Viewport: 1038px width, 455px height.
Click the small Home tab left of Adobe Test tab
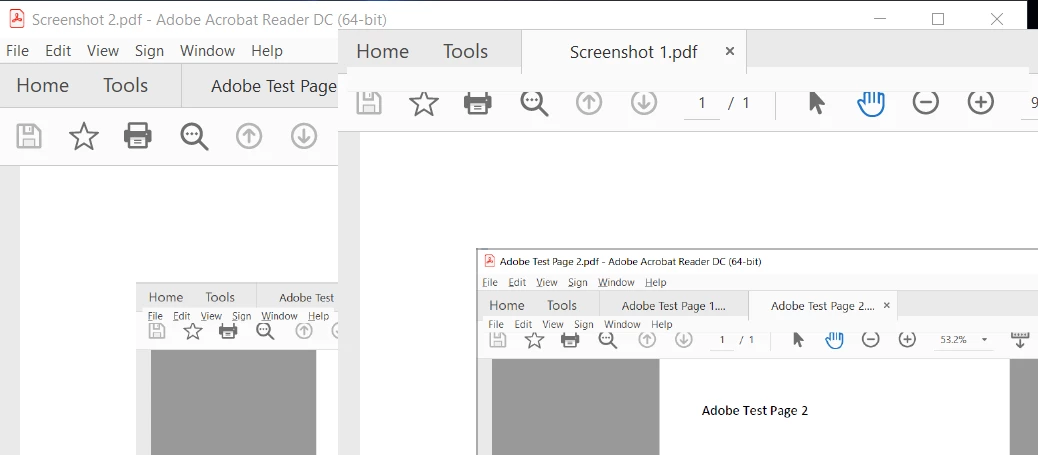[165, 297]
